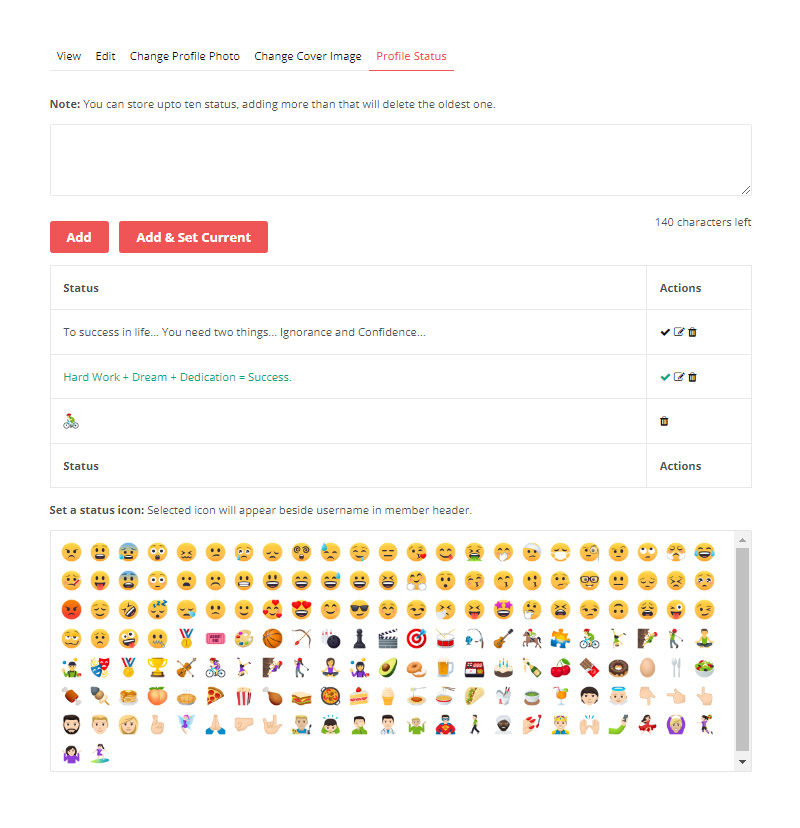
Task: Click the Add button
Action: (79, 237)
